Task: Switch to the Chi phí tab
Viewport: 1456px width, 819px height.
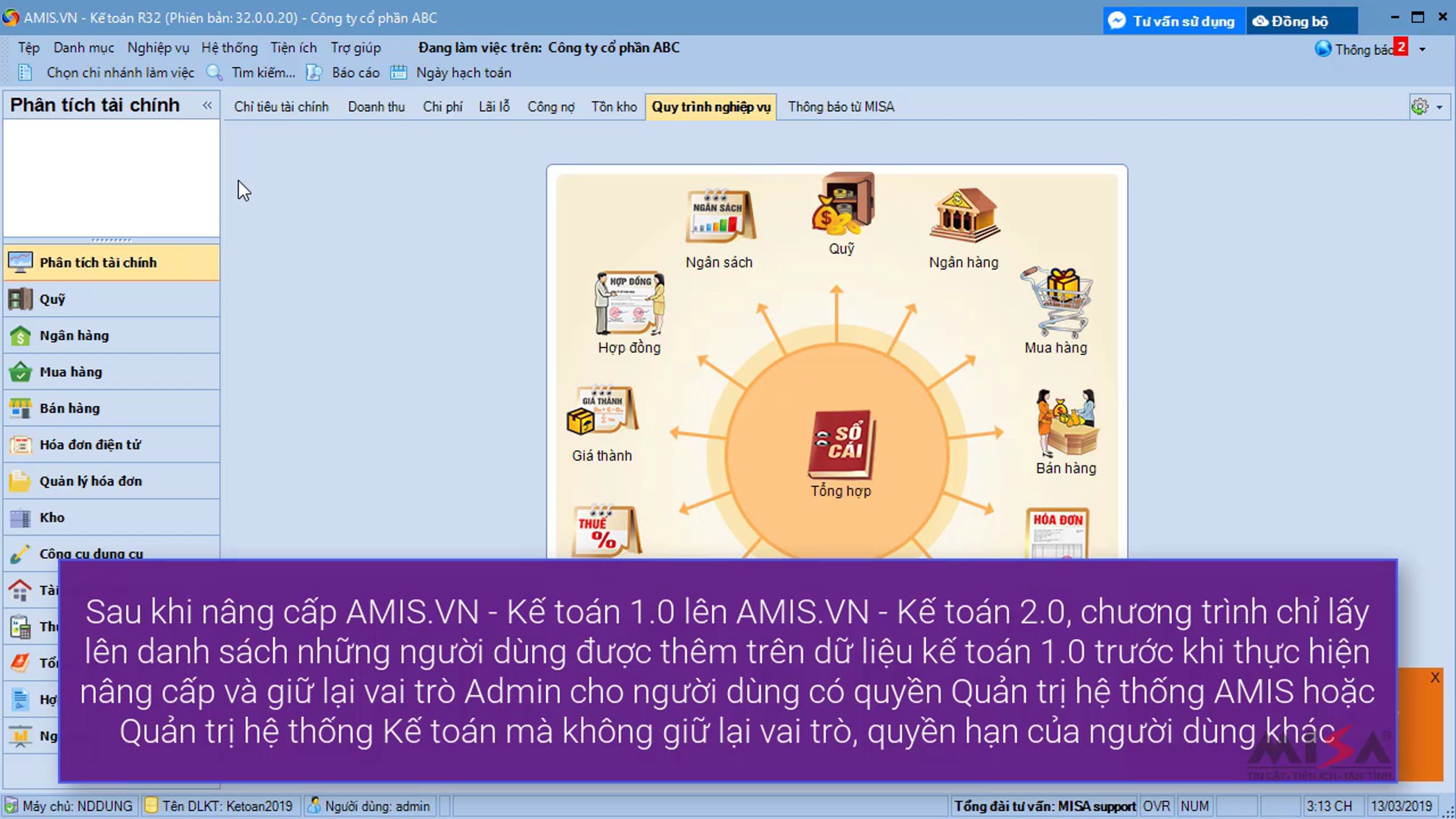Action: [443, 107]
